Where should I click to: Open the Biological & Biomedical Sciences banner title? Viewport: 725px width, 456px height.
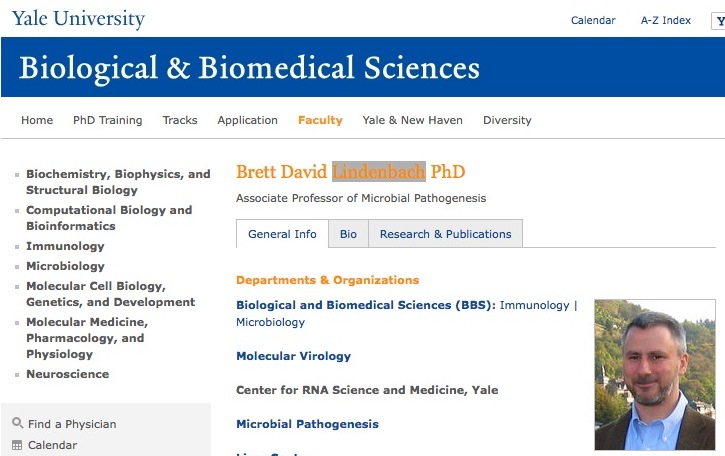[249, 68]
